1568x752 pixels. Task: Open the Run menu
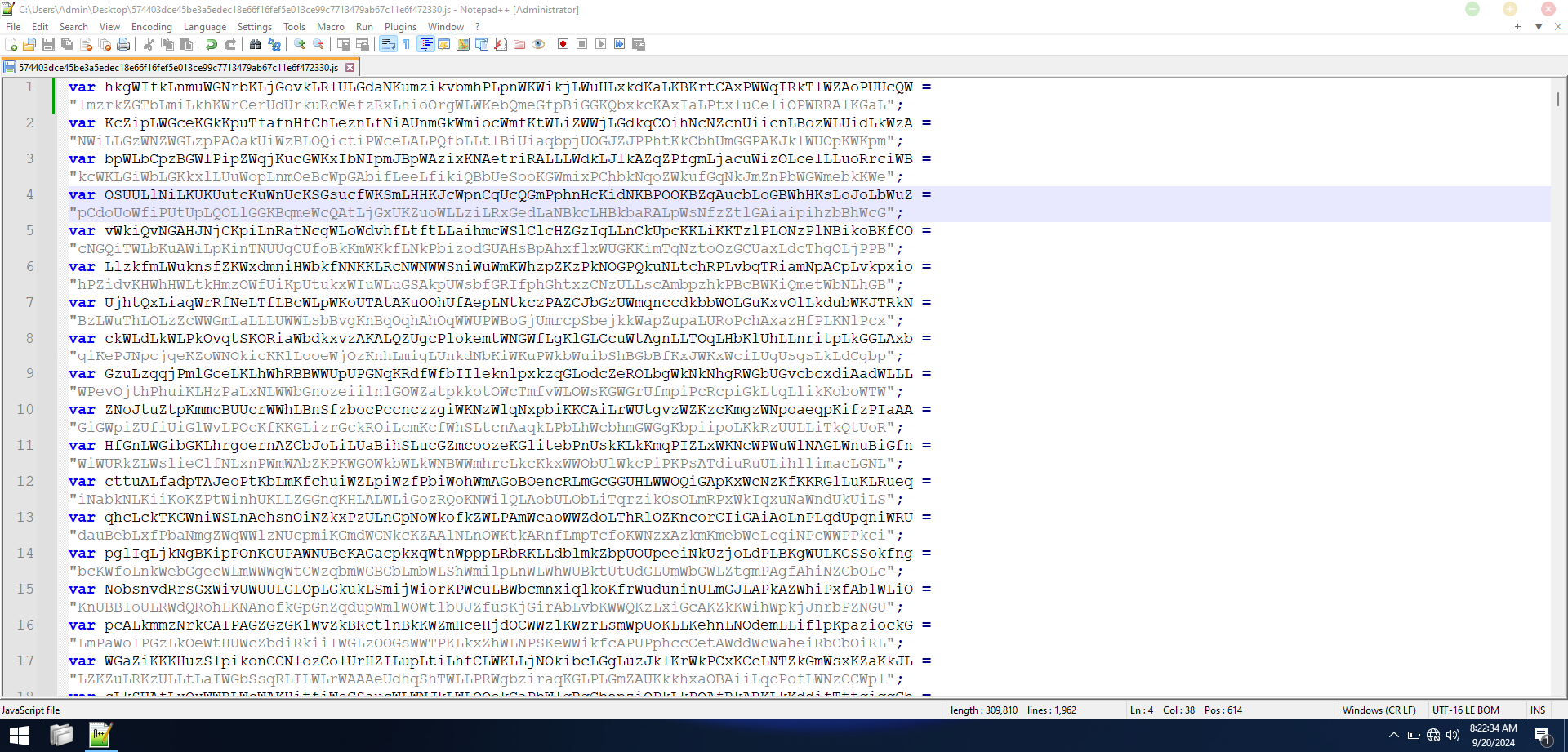(x=364, y=27)
